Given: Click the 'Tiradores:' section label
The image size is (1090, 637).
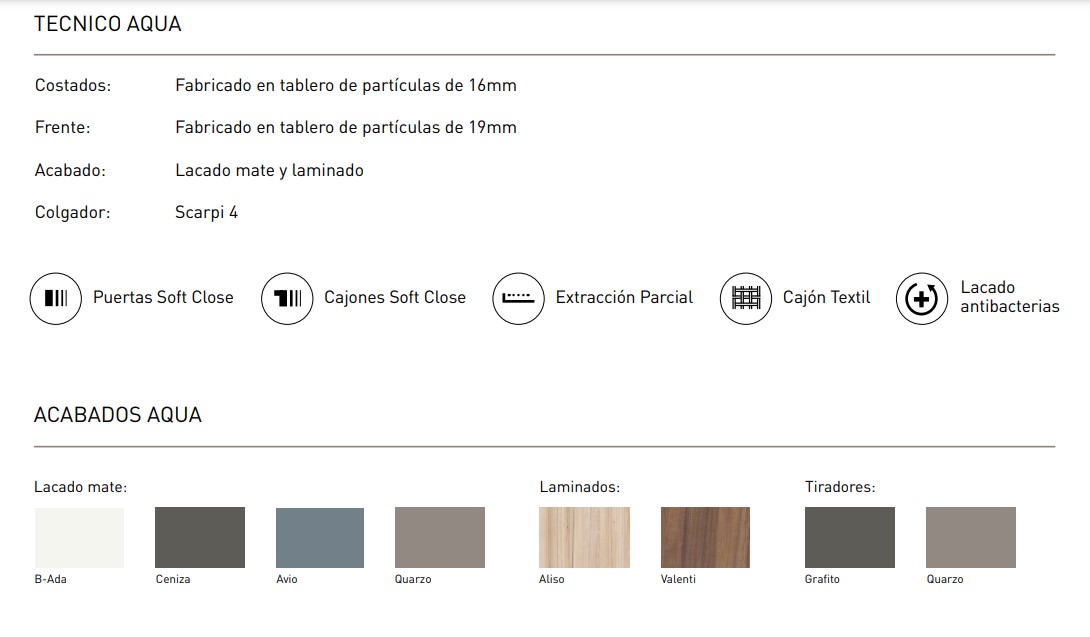Looking at the screenshot, I should 840,487.
